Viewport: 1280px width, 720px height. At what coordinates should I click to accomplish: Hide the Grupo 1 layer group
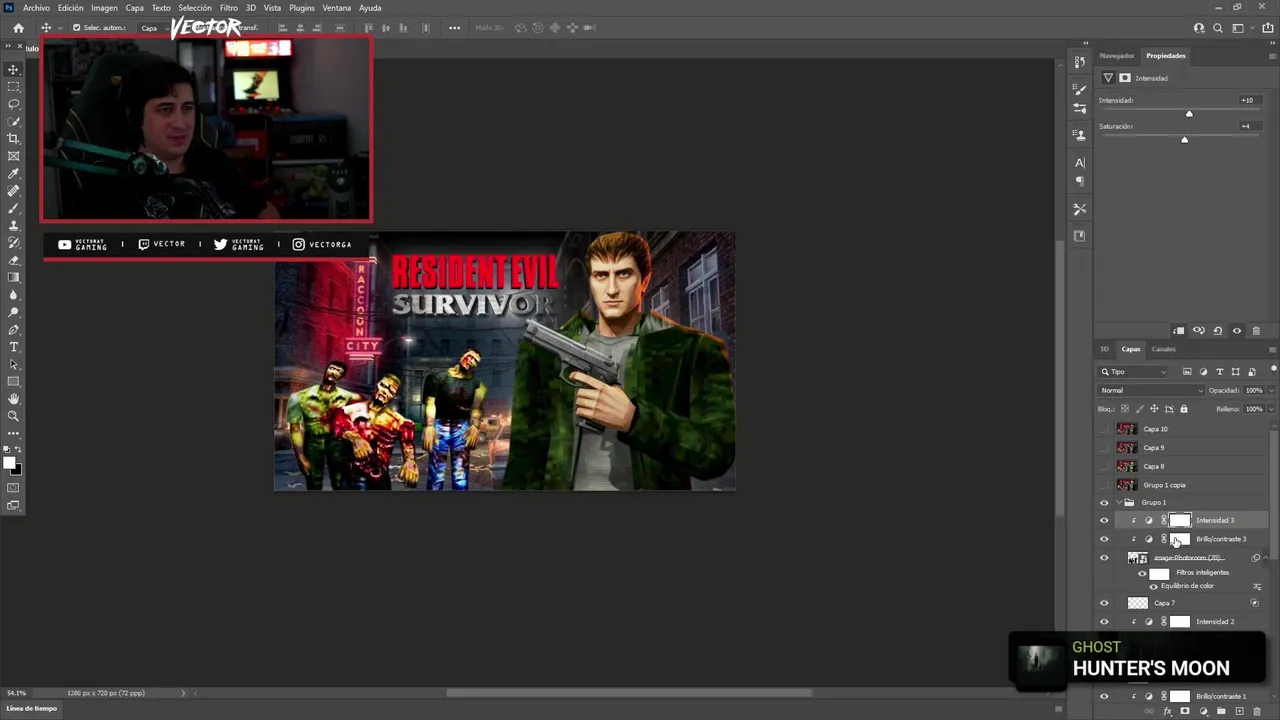coord(1104,503)
